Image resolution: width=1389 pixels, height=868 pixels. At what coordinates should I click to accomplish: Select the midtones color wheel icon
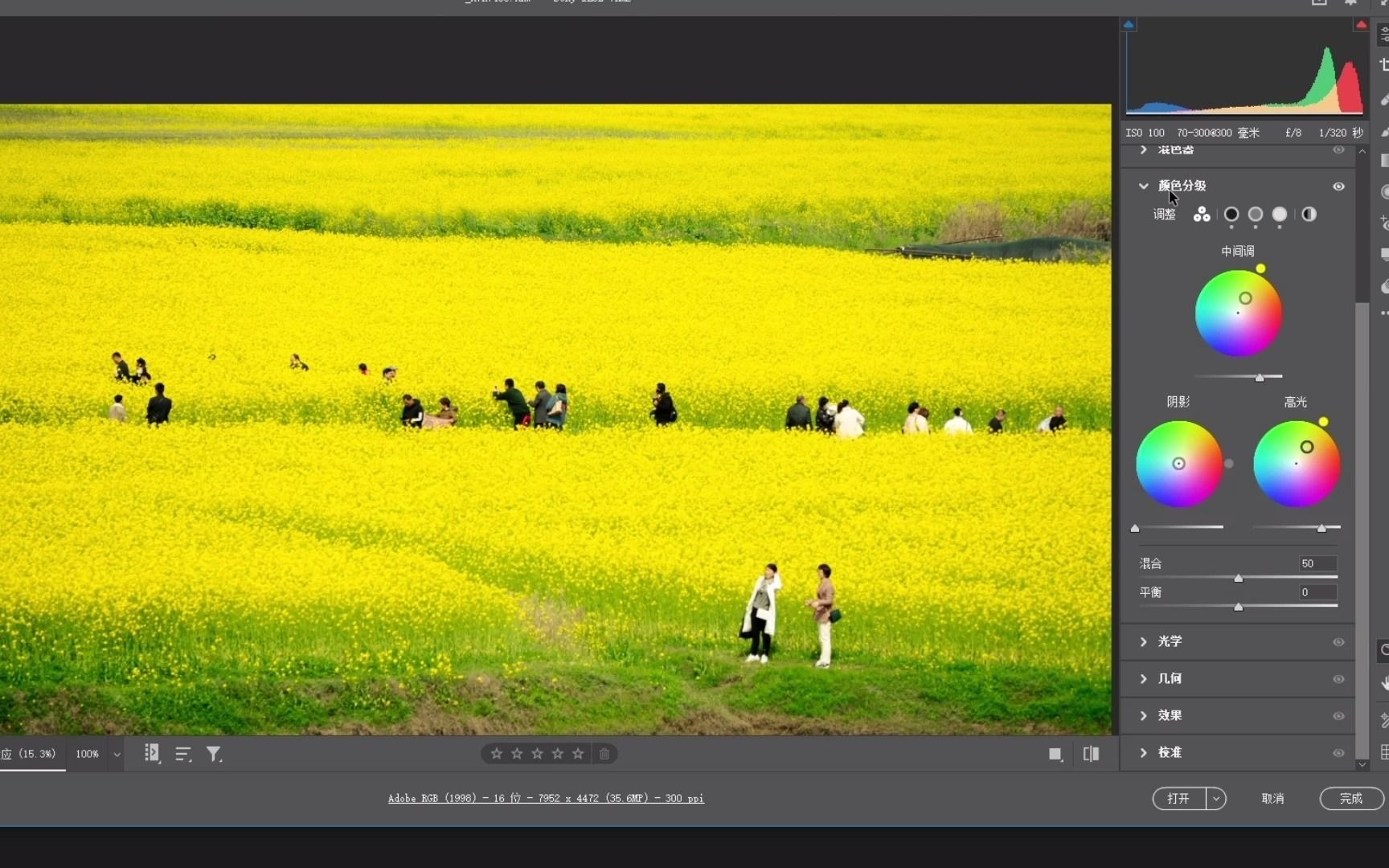[x=1256, y=215]
